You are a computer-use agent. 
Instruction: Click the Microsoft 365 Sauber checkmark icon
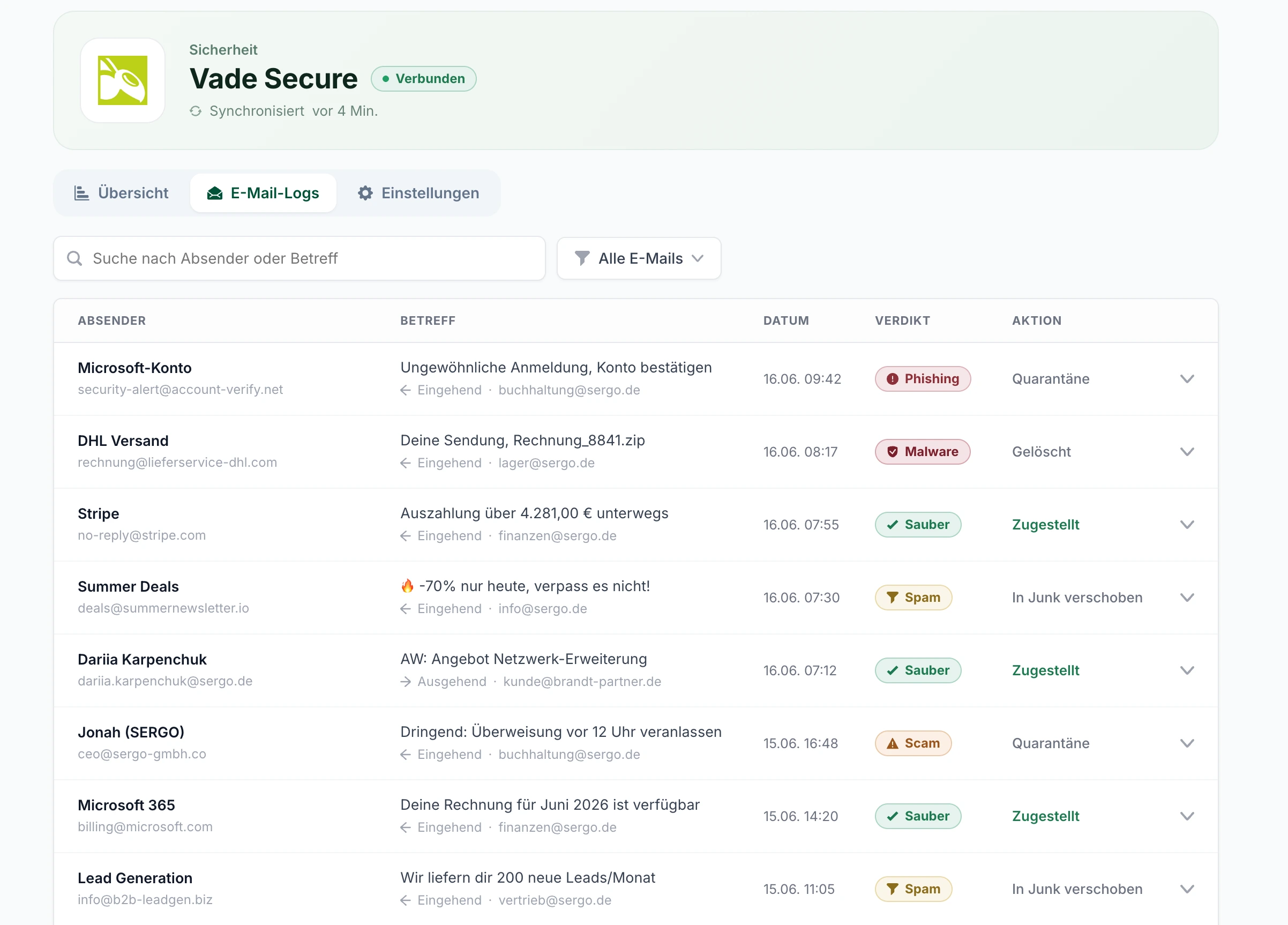pos(893,817)
